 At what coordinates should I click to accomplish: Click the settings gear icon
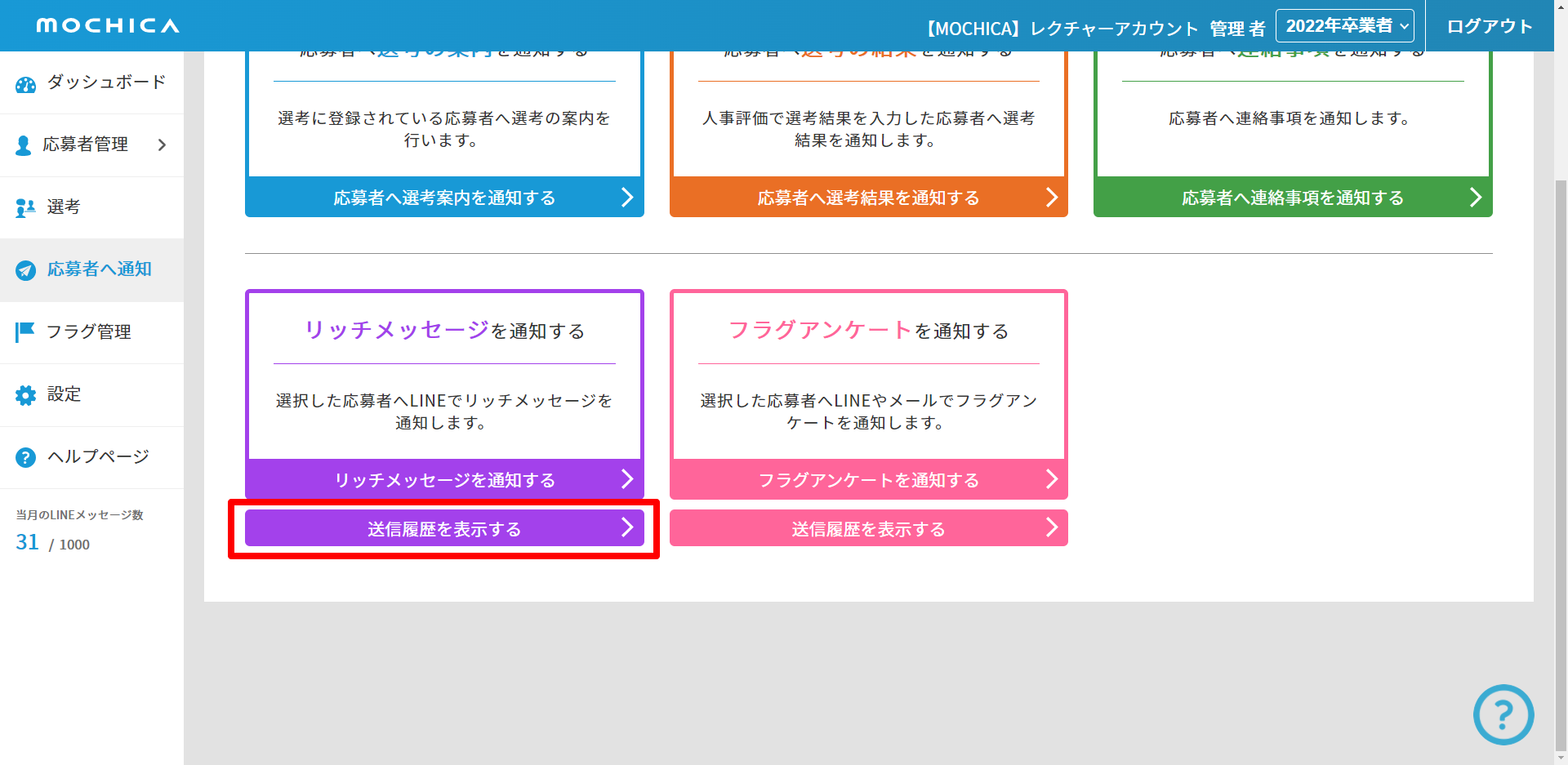(x=25, y=395)
